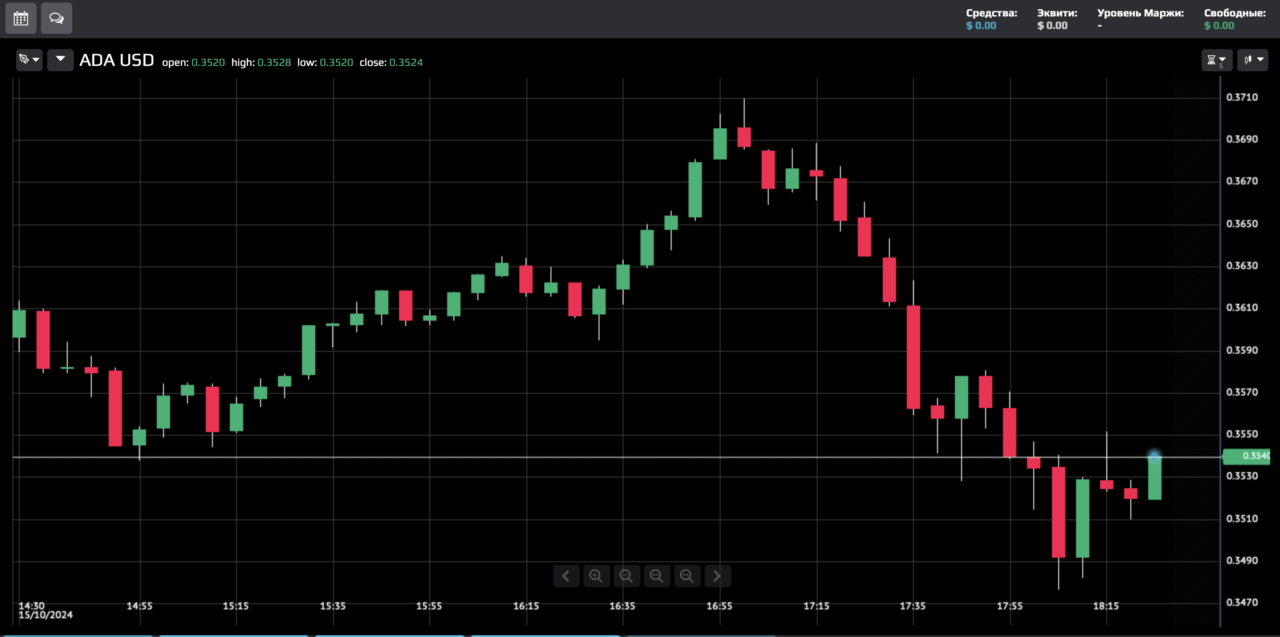Click the 0.3710 price axis label
1280x637 pixels.
coord(1243,97)
